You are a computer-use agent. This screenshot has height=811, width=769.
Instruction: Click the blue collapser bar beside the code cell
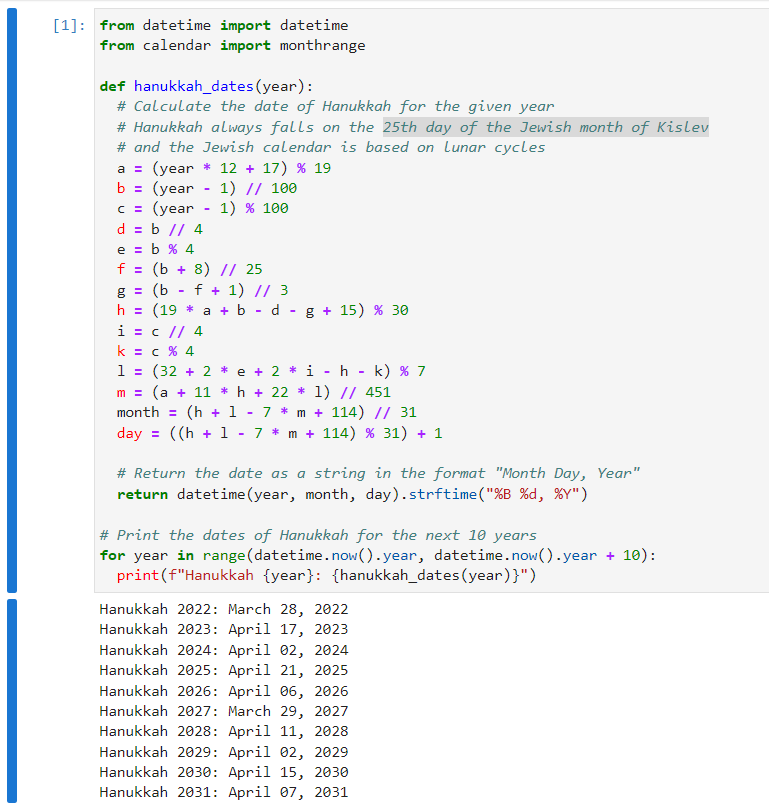click(12, 300)
